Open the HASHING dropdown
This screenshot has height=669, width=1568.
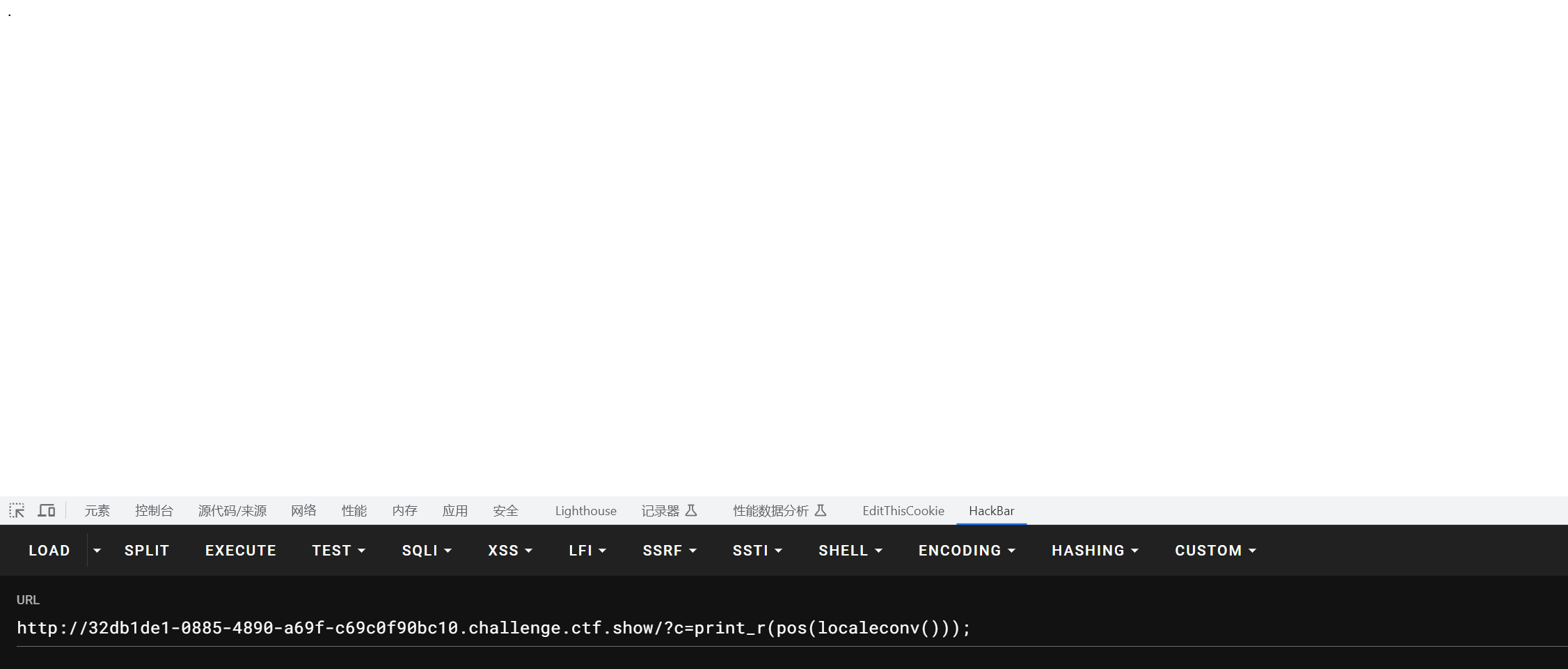tap(1095, 551)
